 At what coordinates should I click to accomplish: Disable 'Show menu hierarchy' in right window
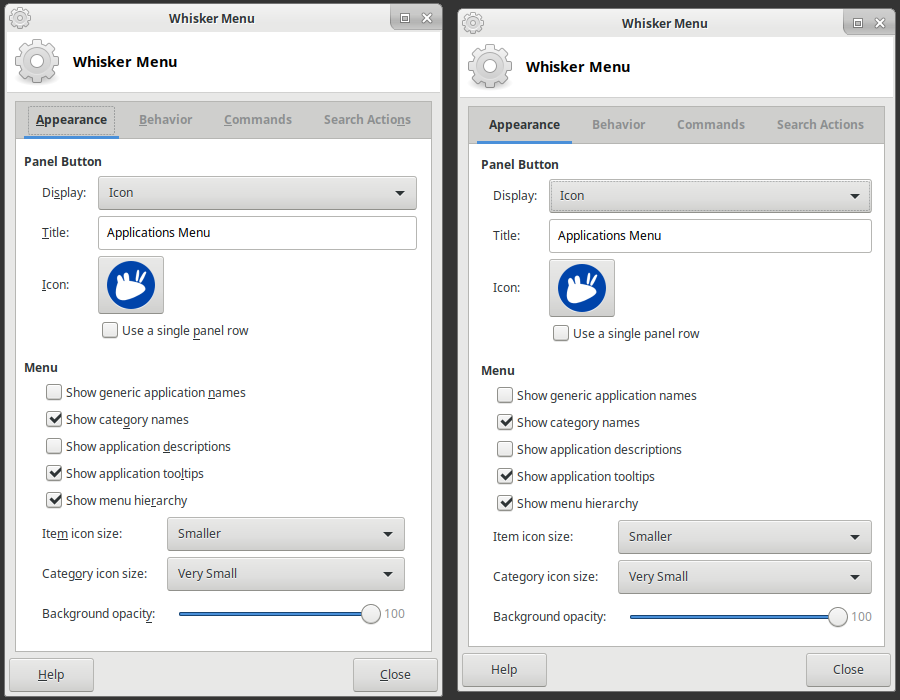tap(505, 504)
